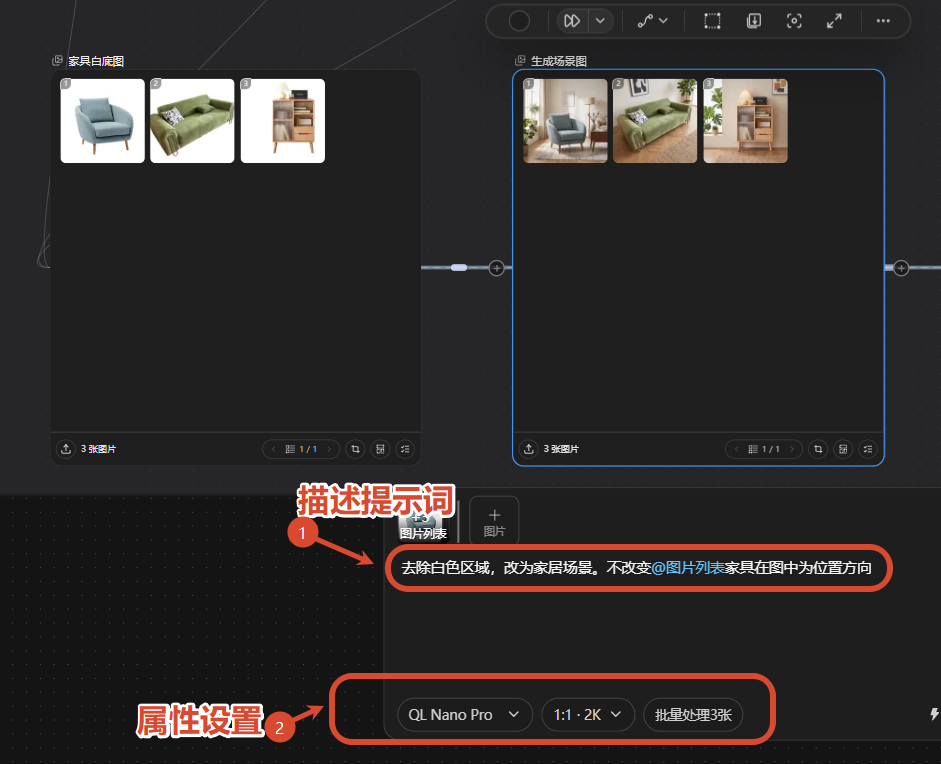The width and height of the screenshot is (941, 764).
Task: Click 3 张图片 count in 家具白底图 footer
Action: [x=98, y=449]
